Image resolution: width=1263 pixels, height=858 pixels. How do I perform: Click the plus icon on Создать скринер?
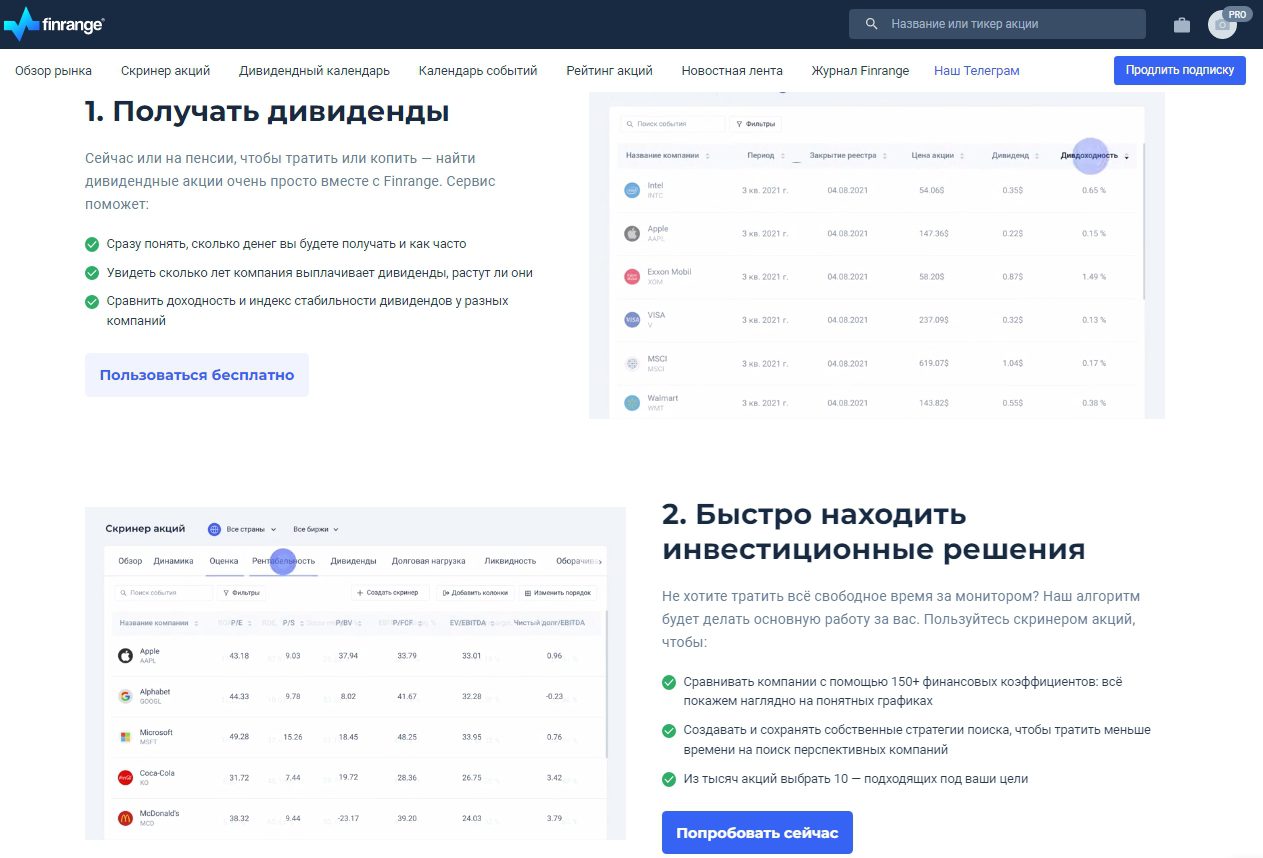[x=358, y=592]
